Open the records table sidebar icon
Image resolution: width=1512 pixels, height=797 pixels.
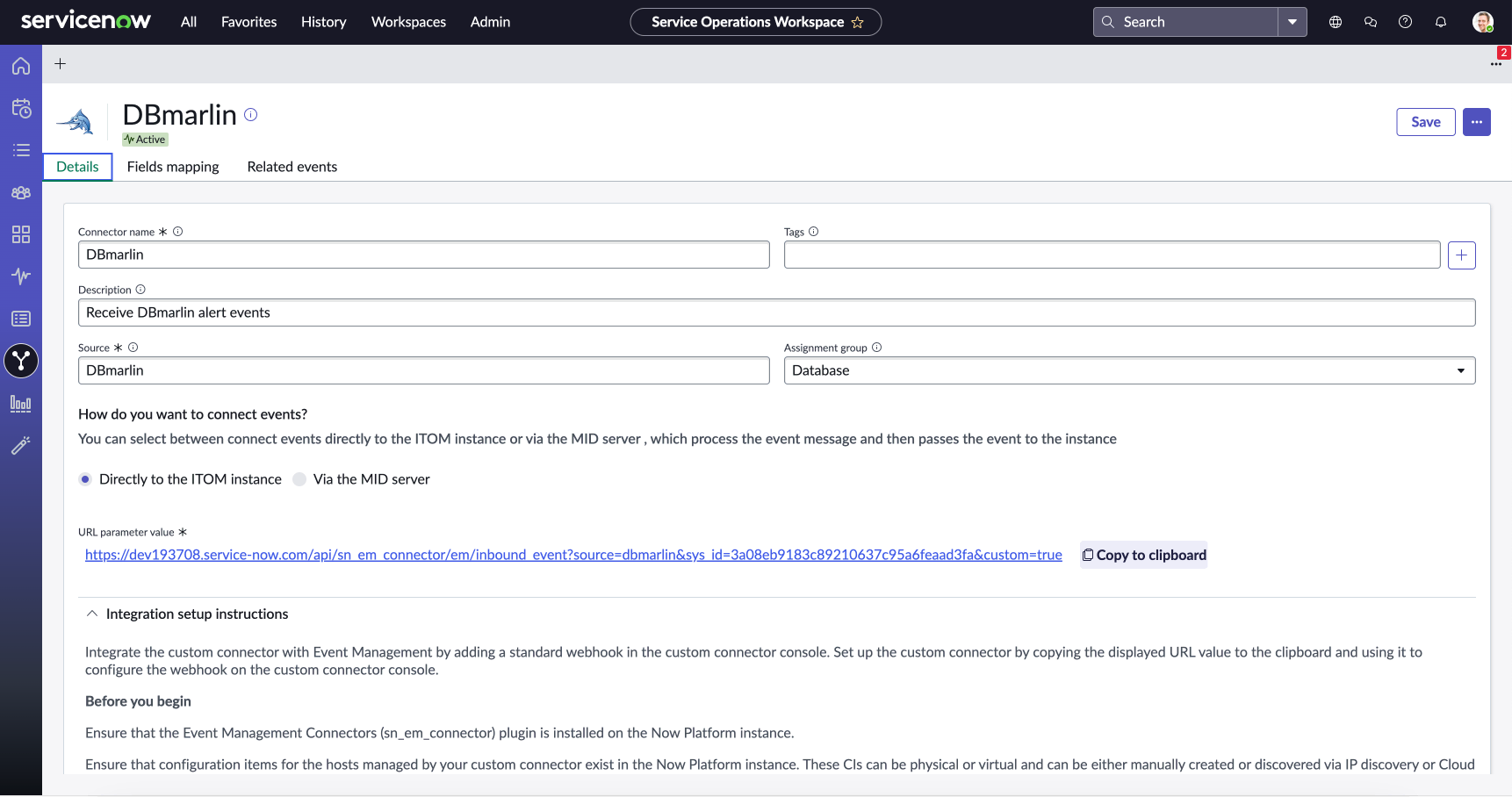[21, 319]
